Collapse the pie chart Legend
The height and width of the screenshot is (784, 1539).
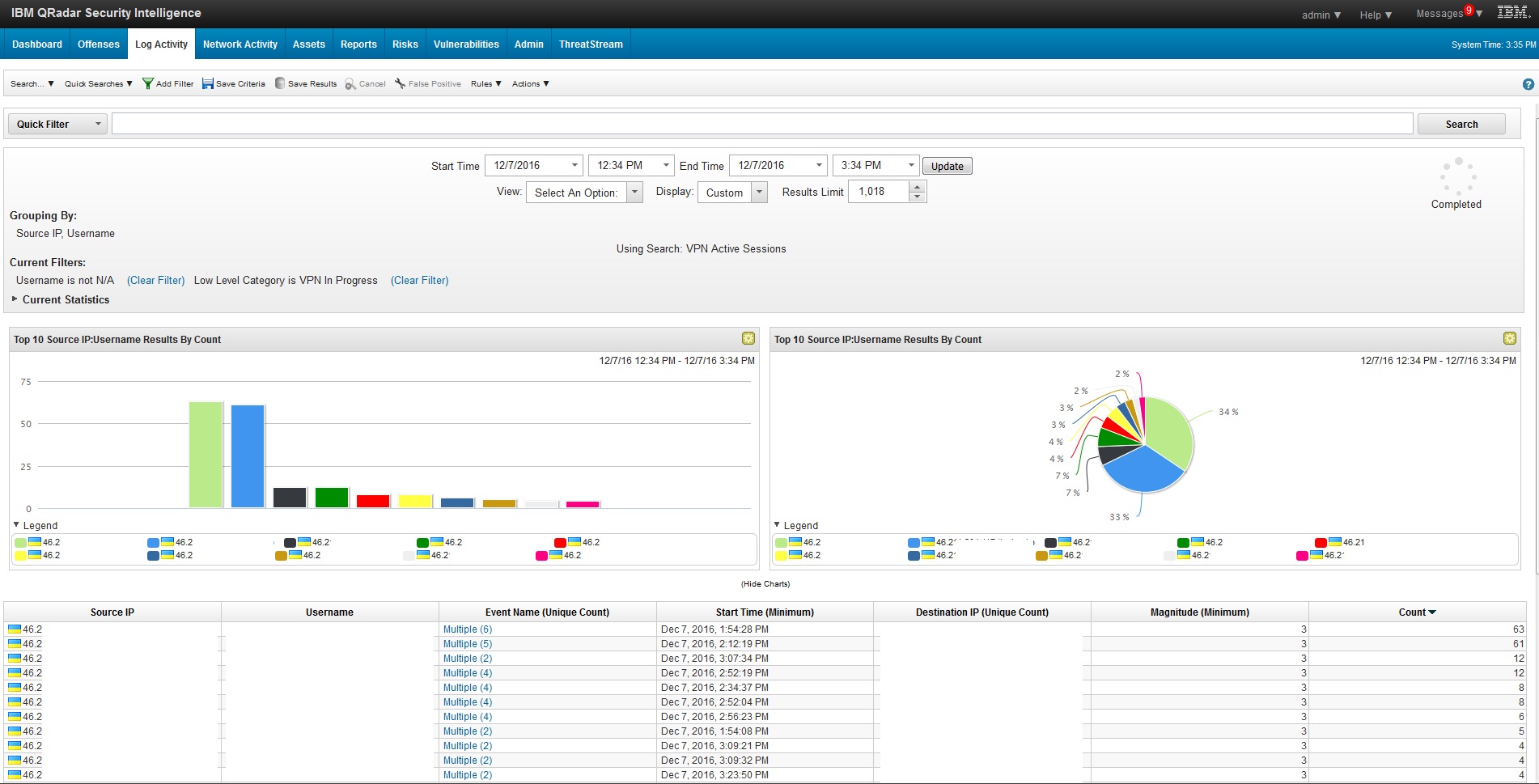click(x=778, y=525)
